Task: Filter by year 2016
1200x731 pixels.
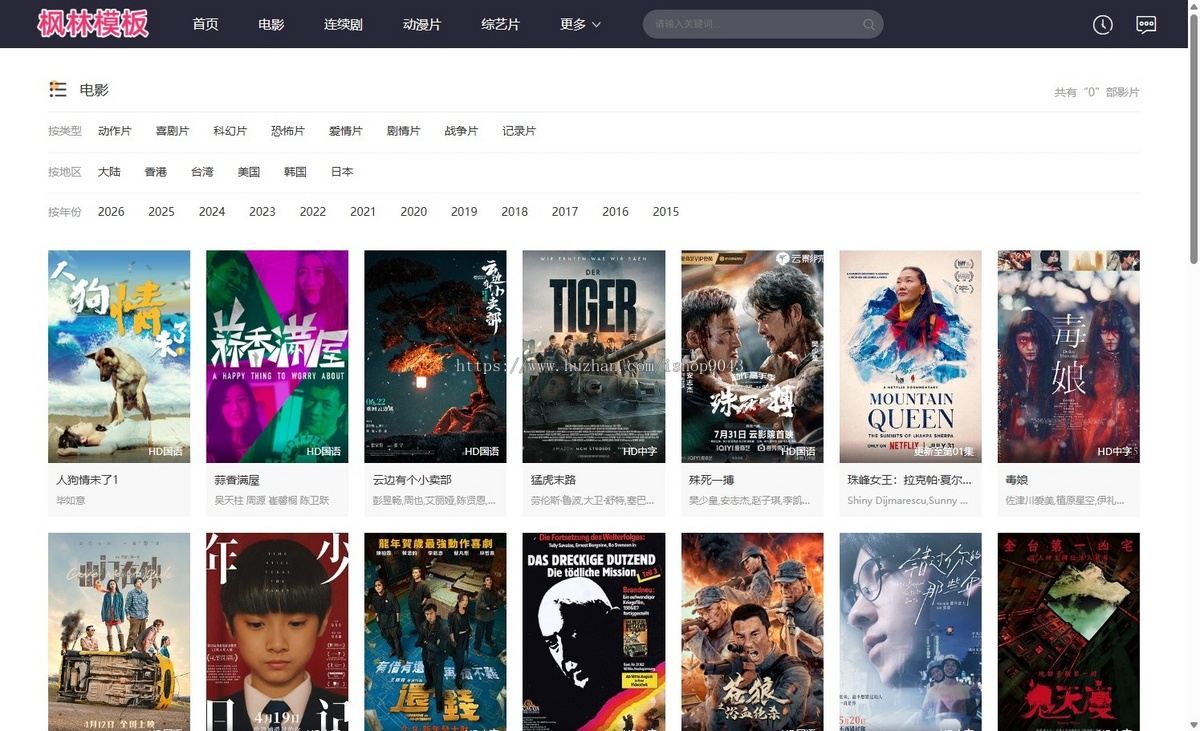Action: pos(616,212)
